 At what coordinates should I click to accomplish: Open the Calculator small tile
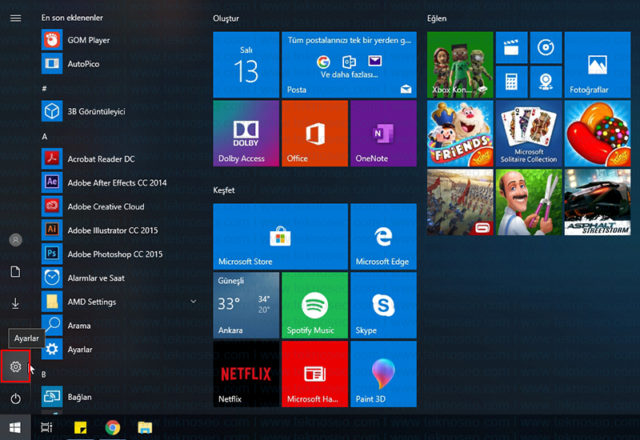(511, 82)
